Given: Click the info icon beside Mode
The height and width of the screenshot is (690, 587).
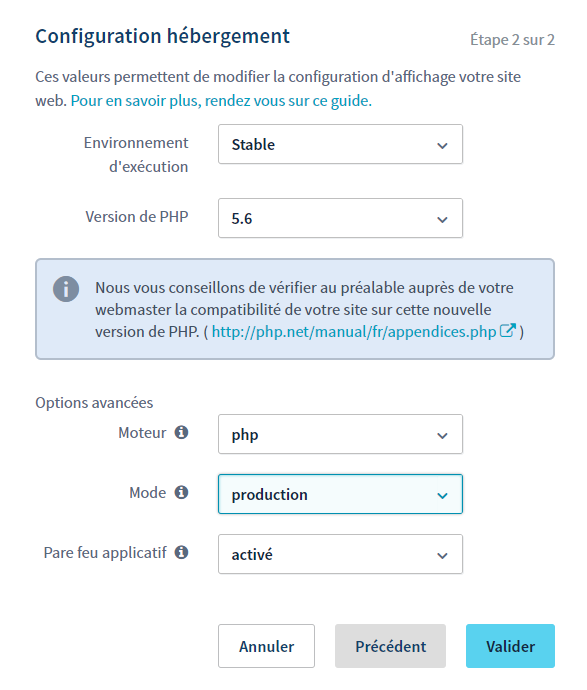Looking at the screenshot, I should [x=181, y=492].
